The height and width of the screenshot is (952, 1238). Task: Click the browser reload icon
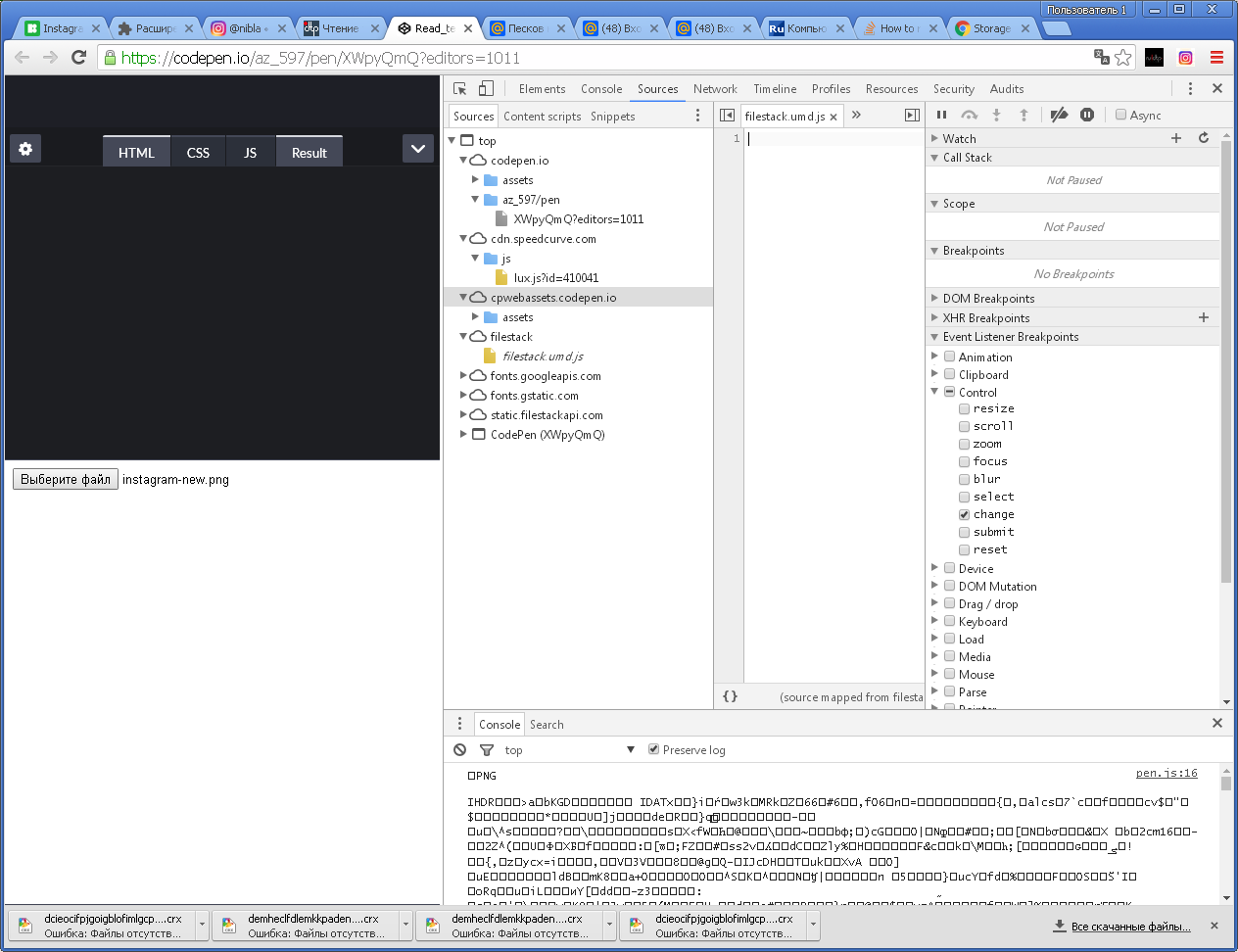79,58
